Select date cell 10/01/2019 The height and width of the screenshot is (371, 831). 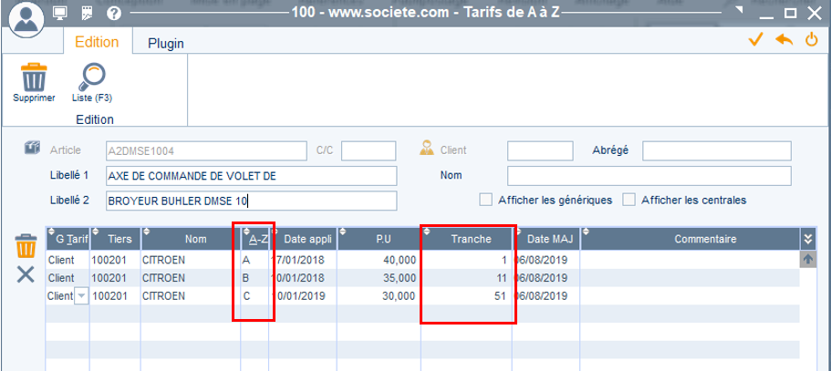coord(303,296)
